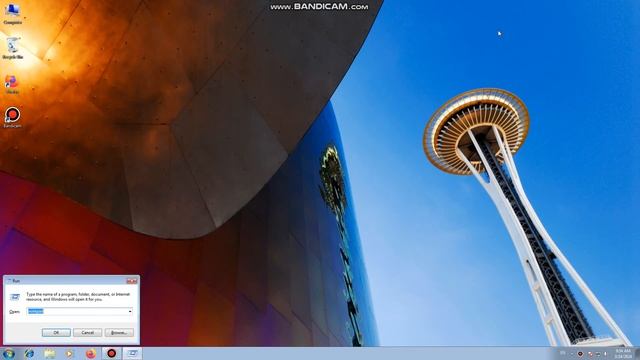The height and width of the screenshot is (360, 640).
Task: Click OK in the Run dialog
Action: point(56,333)
